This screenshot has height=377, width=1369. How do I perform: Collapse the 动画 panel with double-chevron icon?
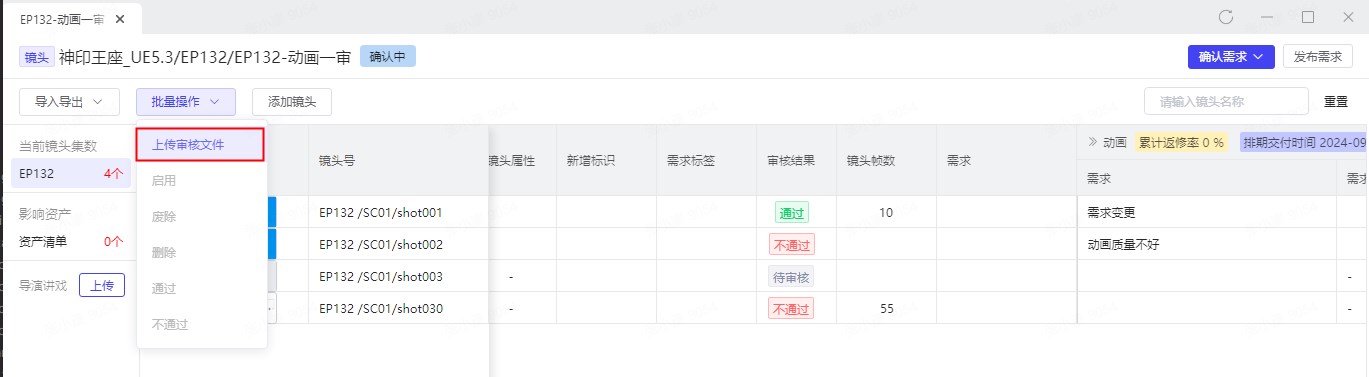1092,142
